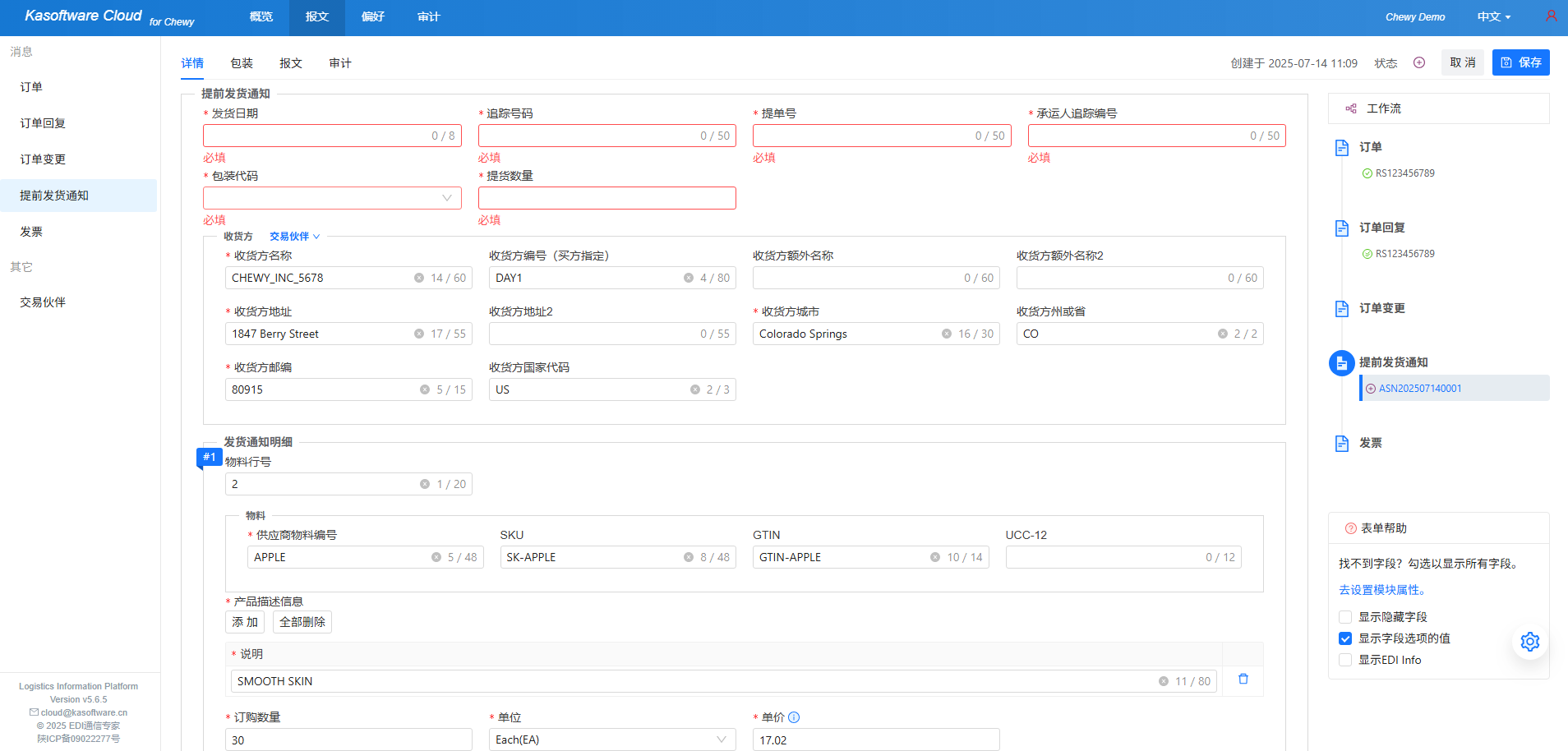
Task: Click the user profile icon in header
Action: point(1551,16)
